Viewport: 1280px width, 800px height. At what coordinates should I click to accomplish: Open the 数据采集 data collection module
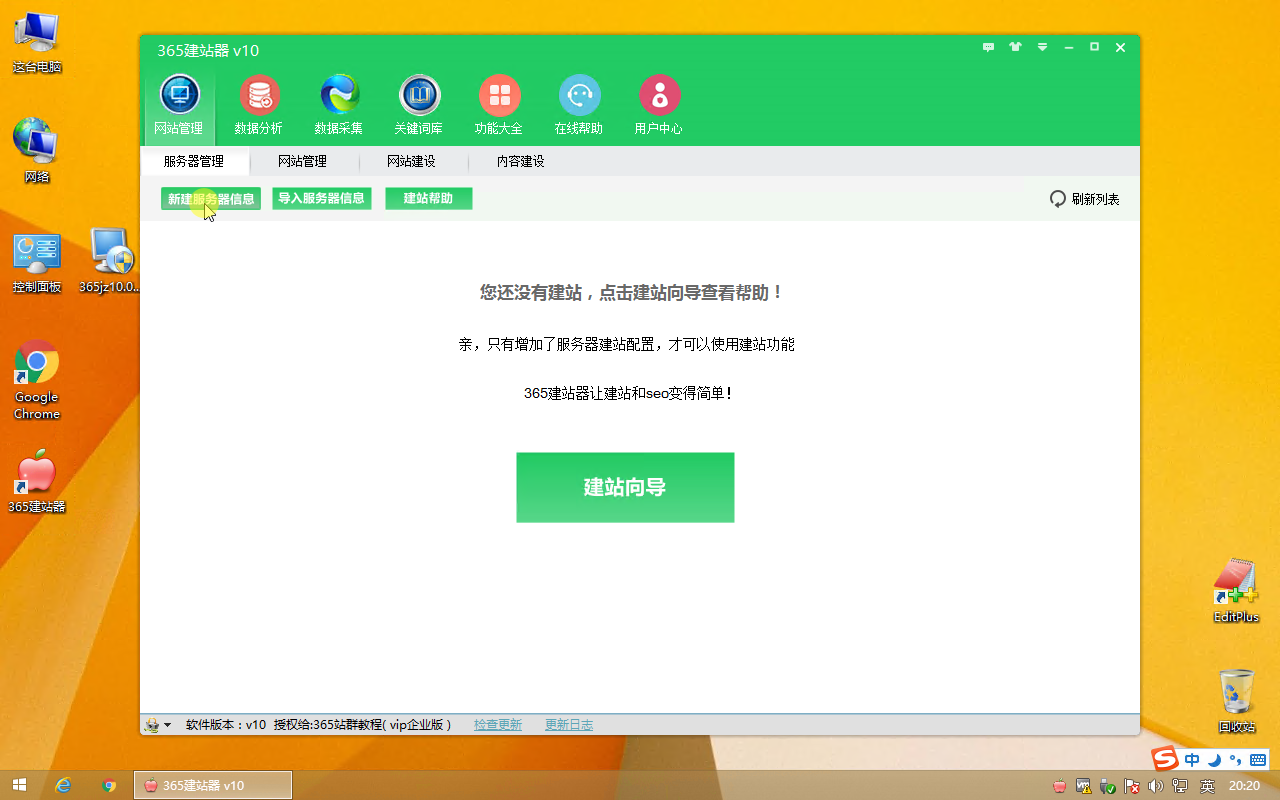339,105
